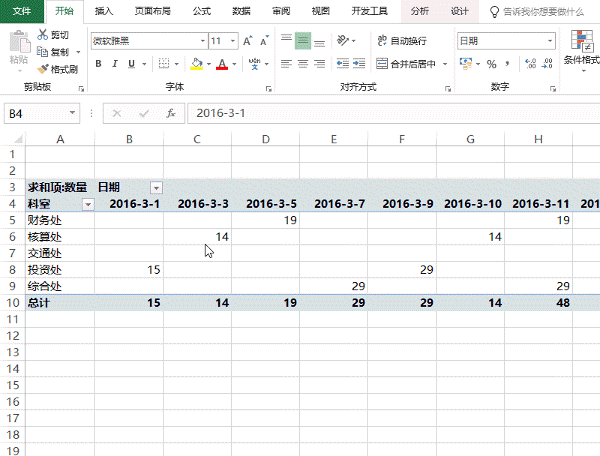600x456 pixels.
Task: Switch to Developer (开发工具) tab
Action: pyautogui.click(x=370, y=11)
